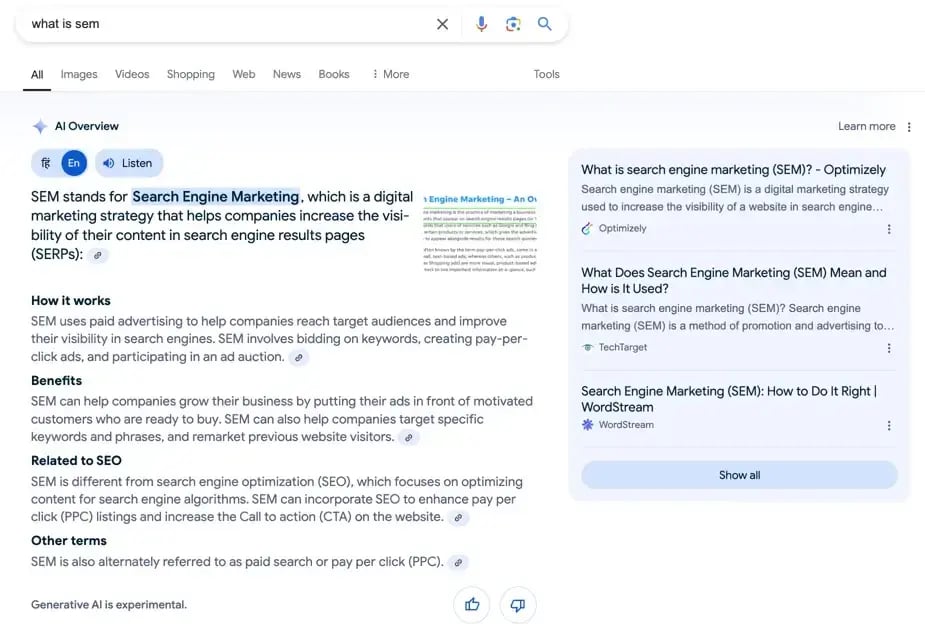Open the Web tab
The height and width of the screenshot is (637, 925).
[244, 74]
